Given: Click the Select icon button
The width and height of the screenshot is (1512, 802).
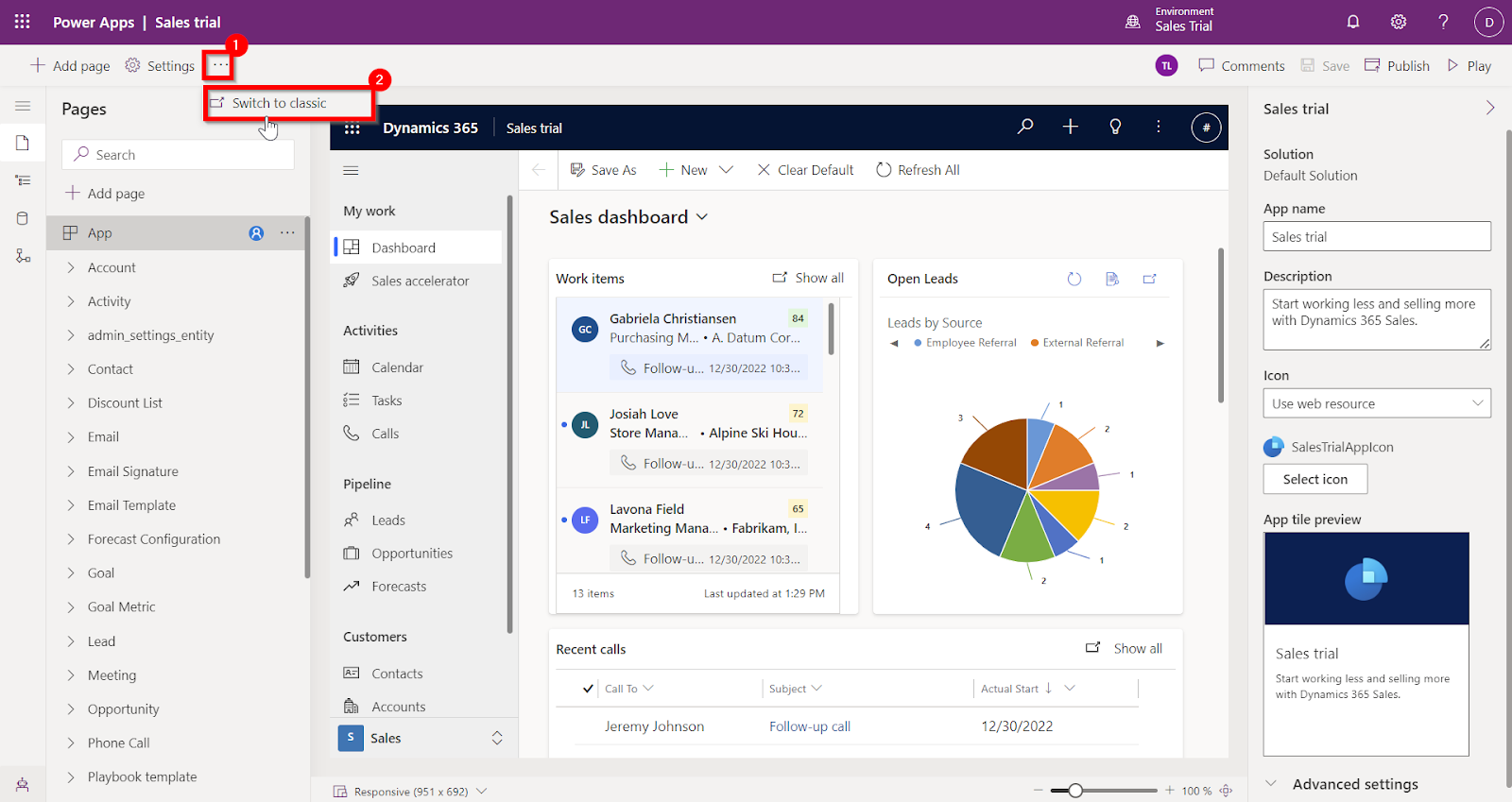Looking at the screenshot, I should pos(1315,479).
